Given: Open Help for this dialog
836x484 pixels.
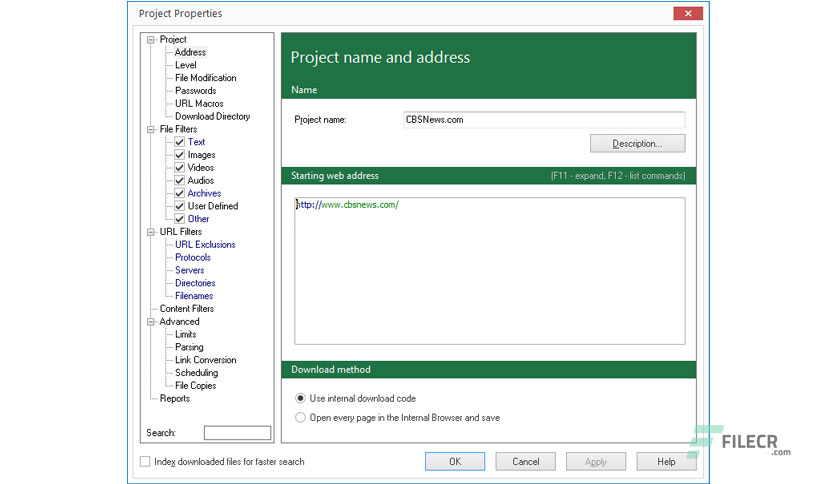Looking at the screenshot, I should pyautogui.click(x=666, y=462).
